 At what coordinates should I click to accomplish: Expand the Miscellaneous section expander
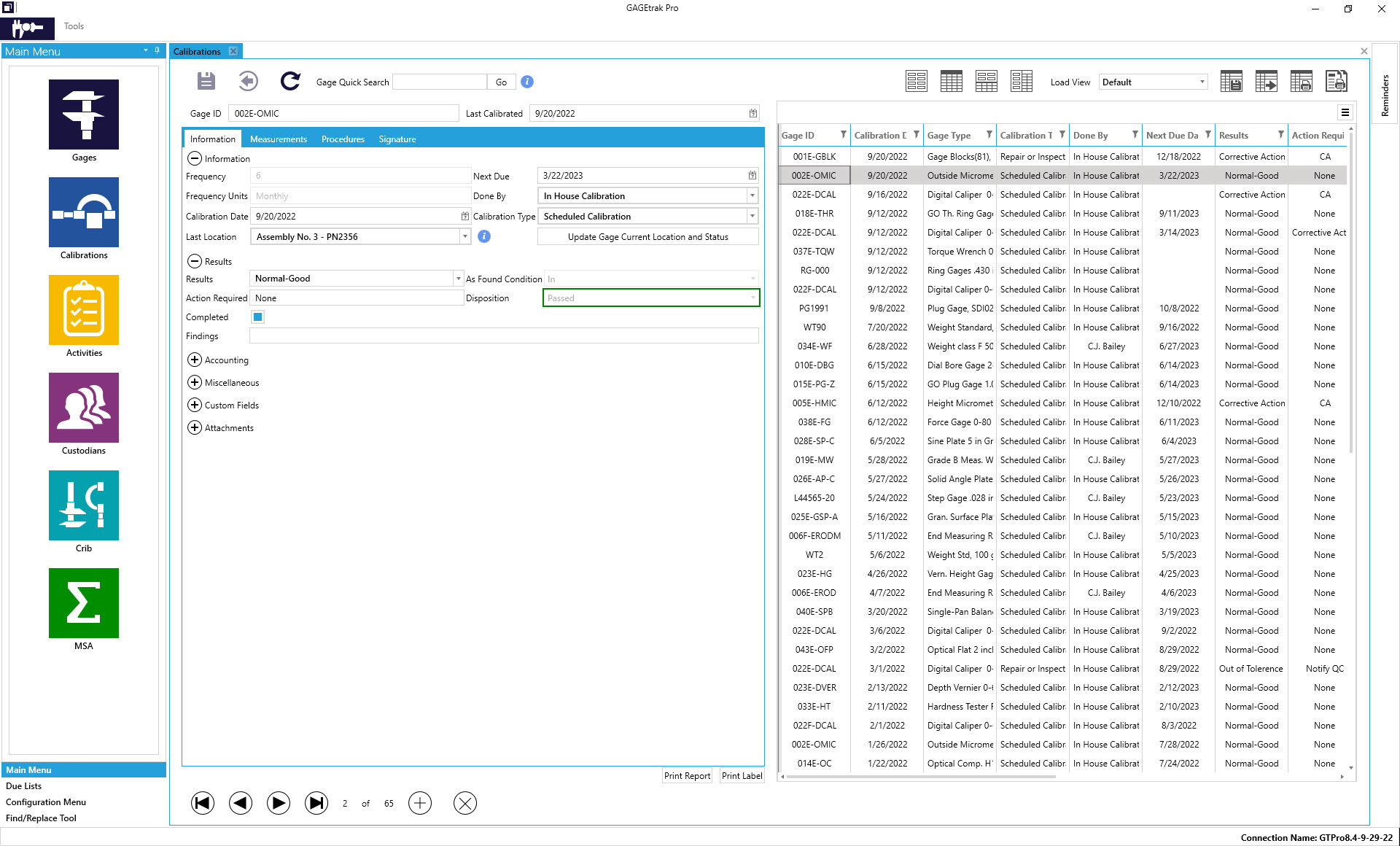195,382
